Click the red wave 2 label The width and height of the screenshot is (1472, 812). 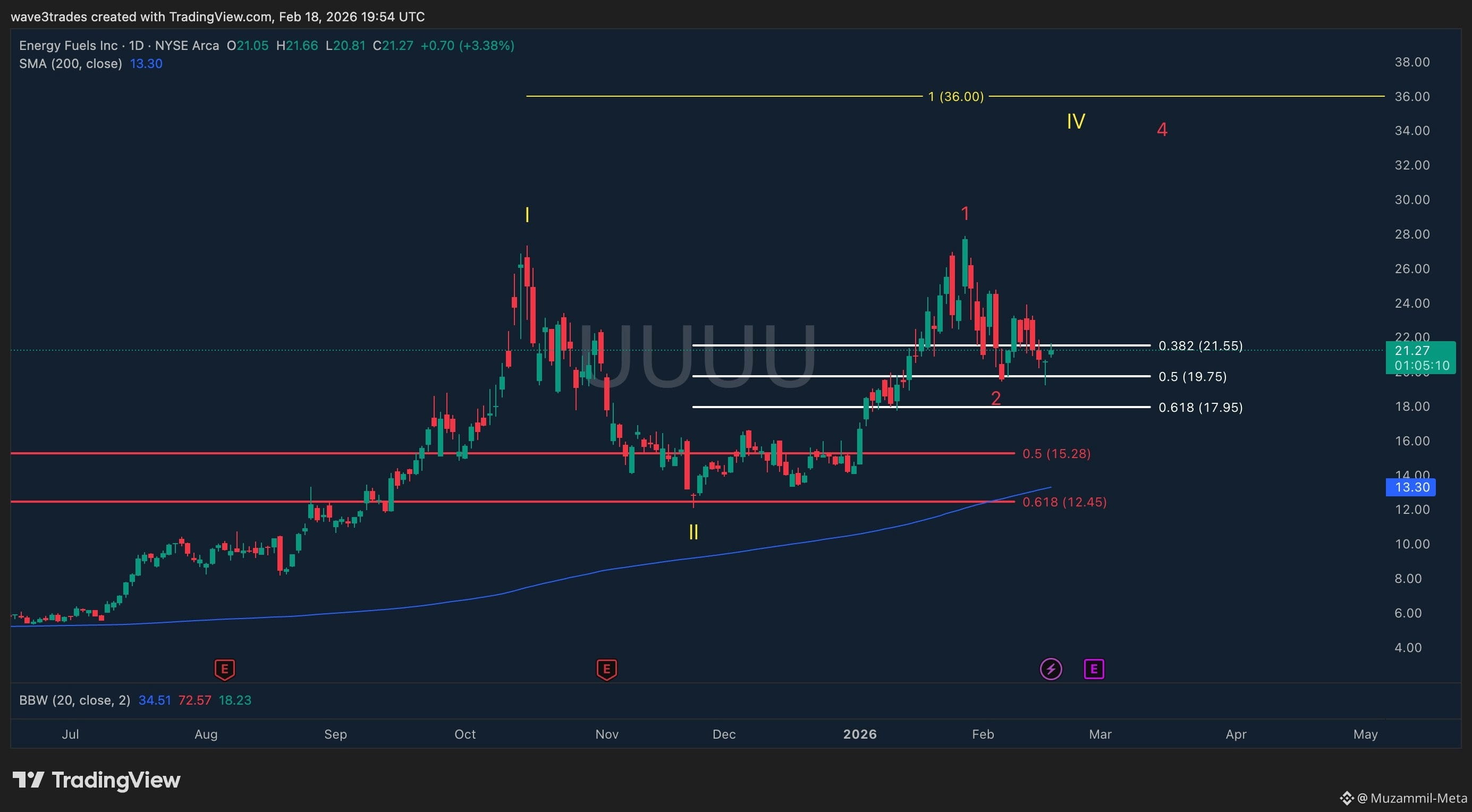[995, 398]
